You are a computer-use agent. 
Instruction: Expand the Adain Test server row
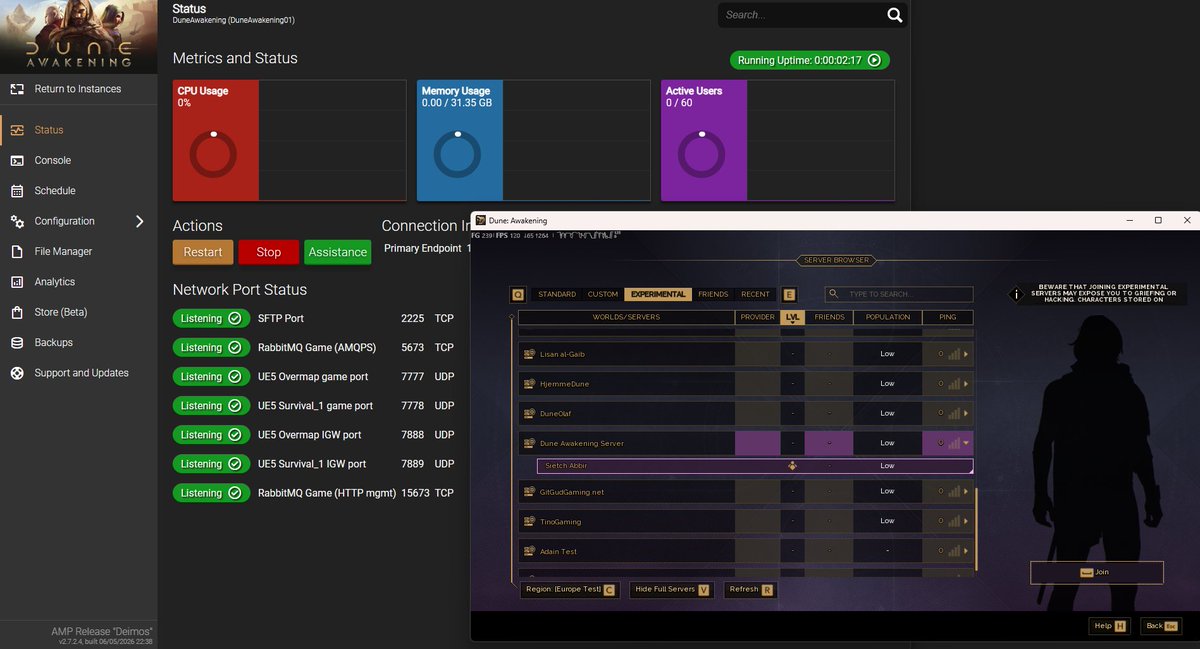coord(966,551)
